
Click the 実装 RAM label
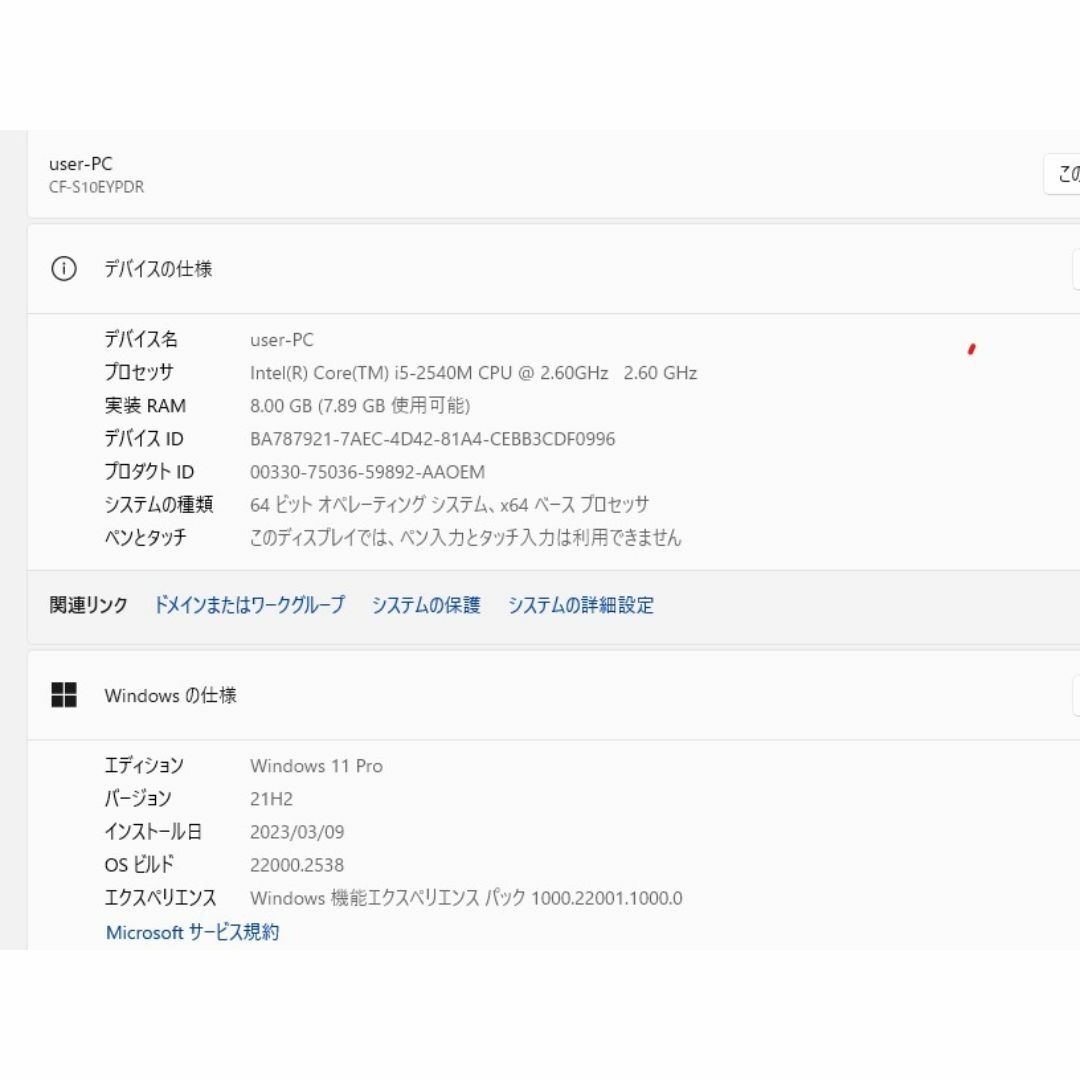pos(145,406)
